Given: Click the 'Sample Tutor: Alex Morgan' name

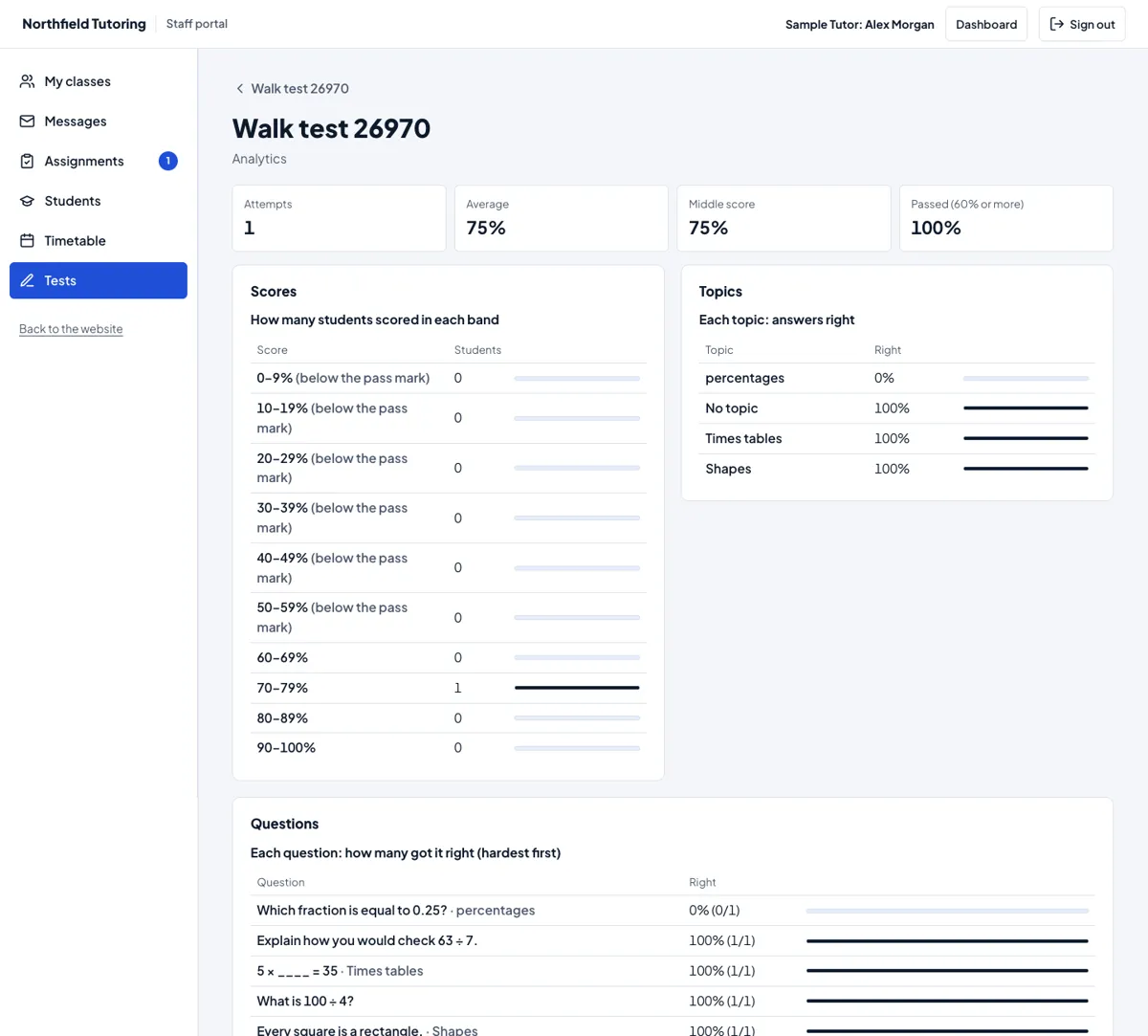Looking at the screenshot, I should coord(859,25).
